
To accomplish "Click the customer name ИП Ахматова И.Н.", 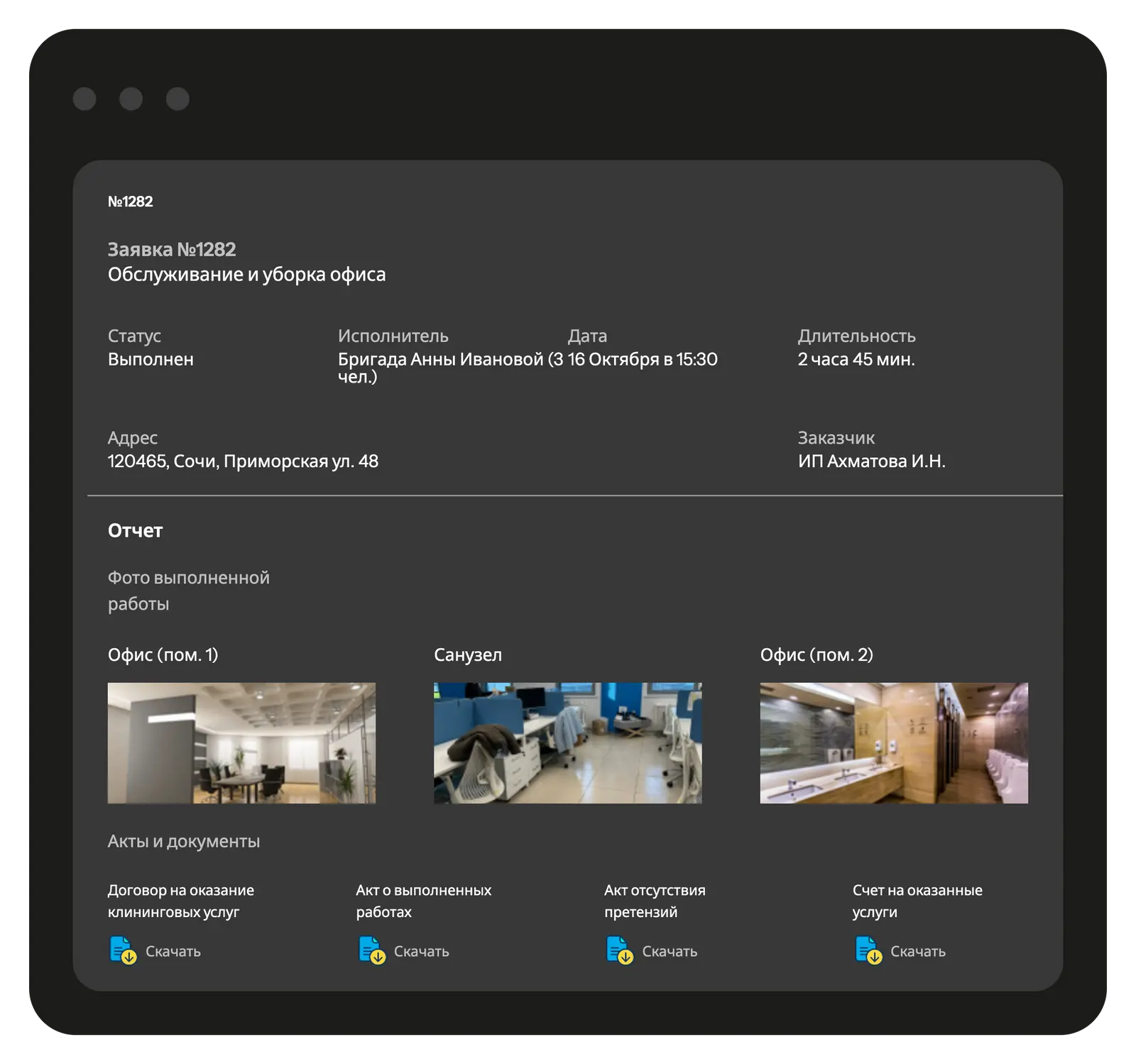I will [871, 461].
